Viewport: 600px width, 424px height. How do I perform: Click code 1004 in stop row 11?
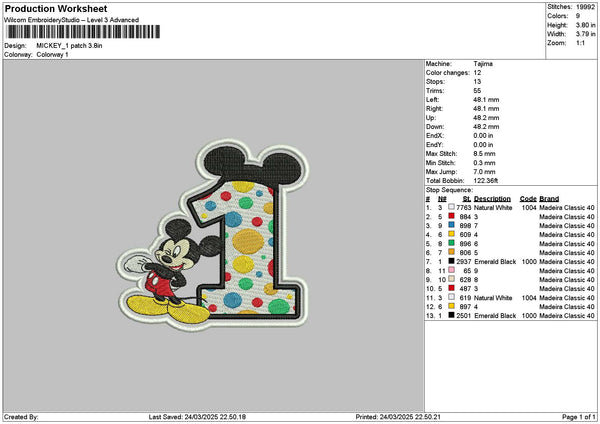click(529, 298)
